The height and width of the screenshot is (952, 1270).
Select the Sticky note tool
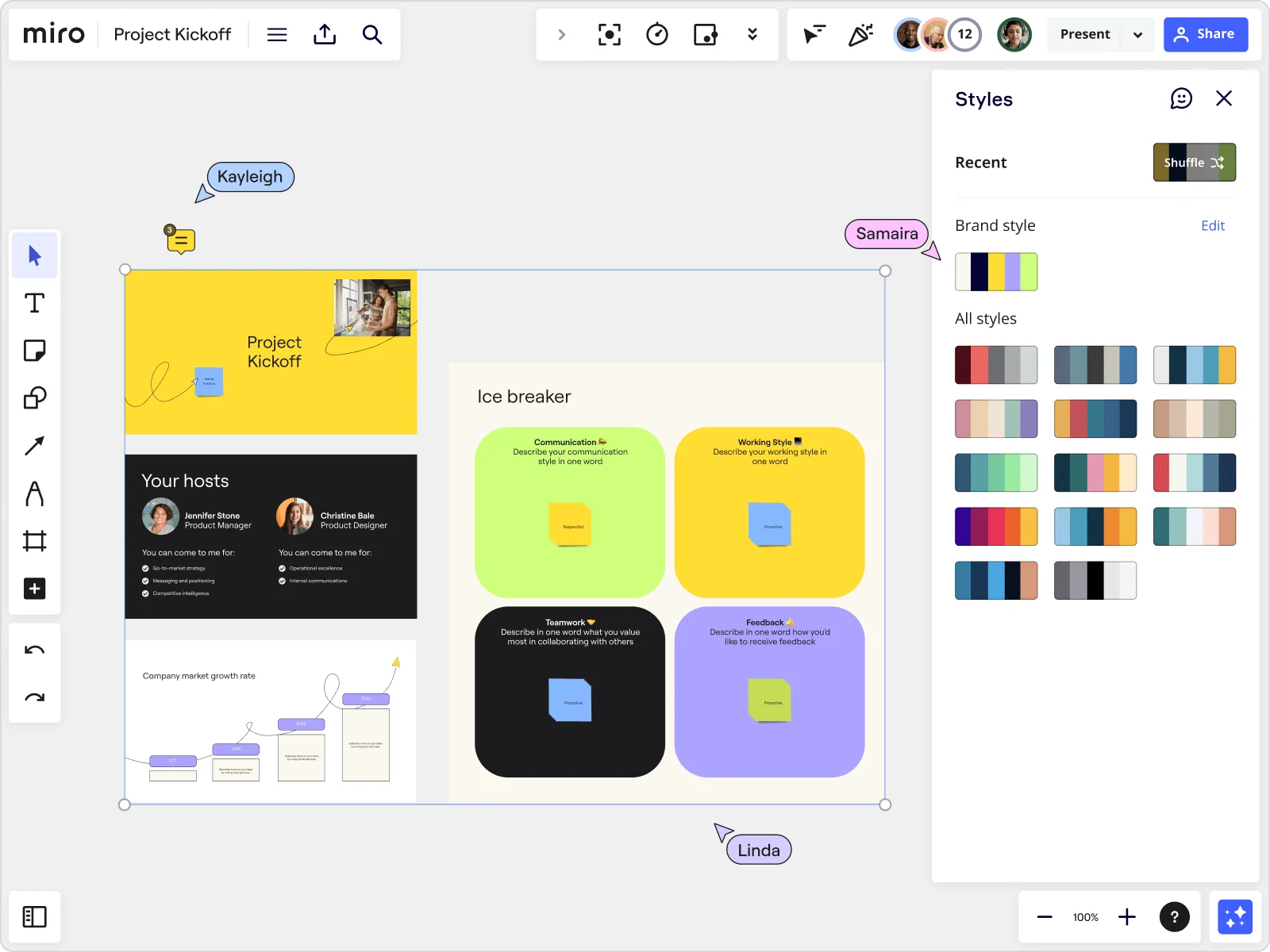34,351
